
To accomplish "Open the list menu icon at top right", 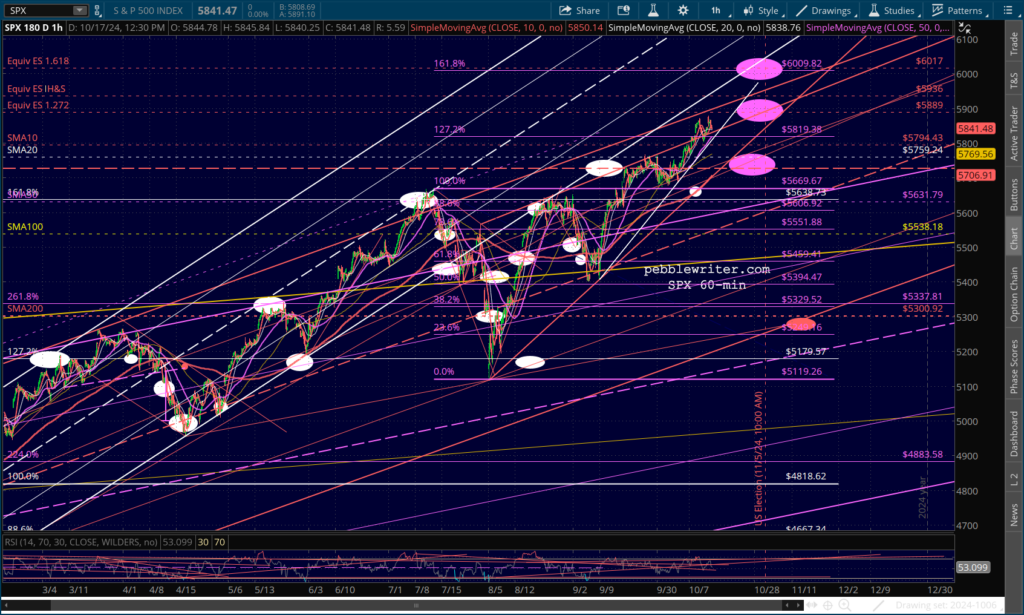I will pyautogui.click(x=1009, y=10).
